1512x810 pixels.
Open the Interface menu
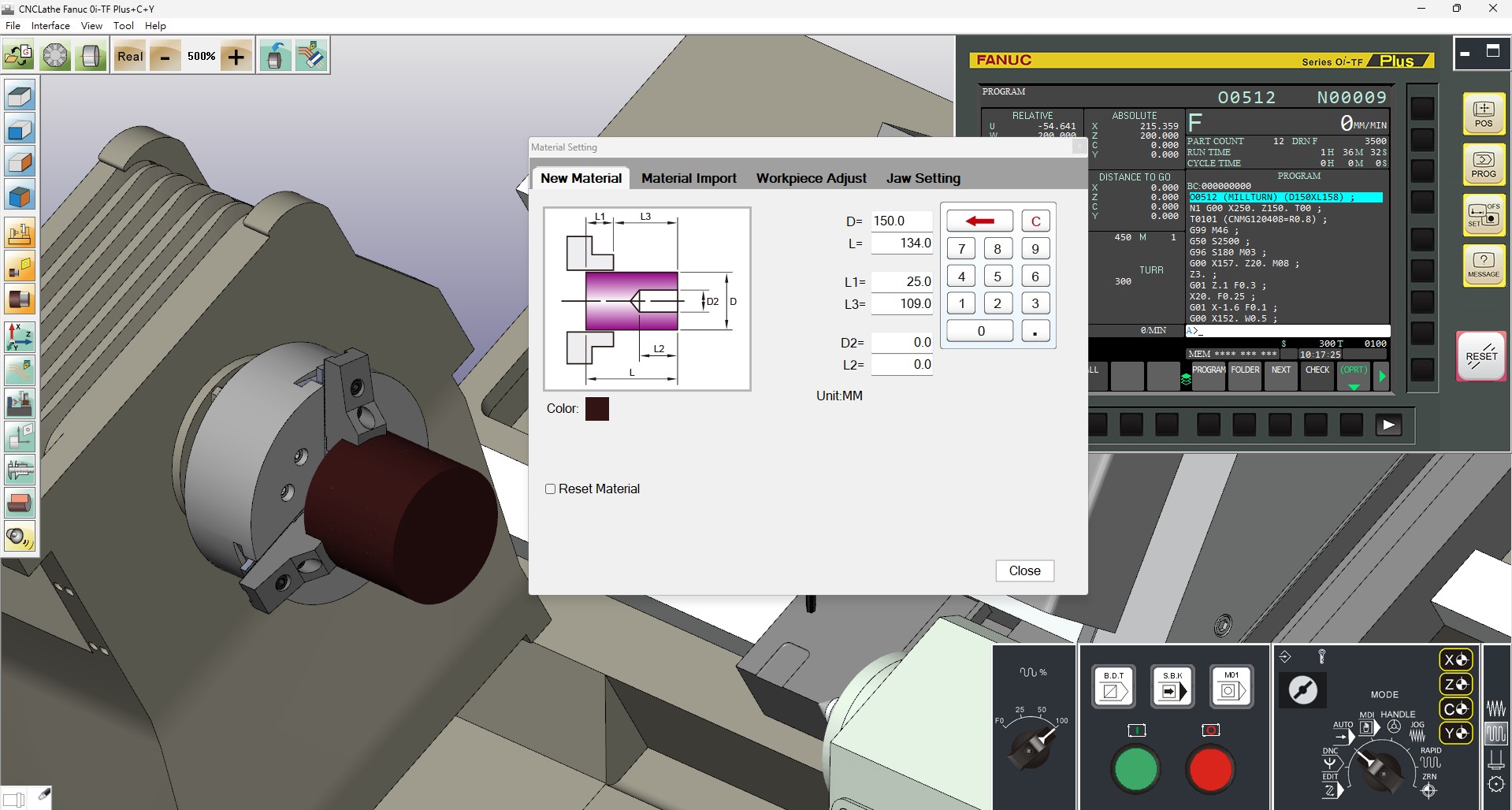[50, 26]
